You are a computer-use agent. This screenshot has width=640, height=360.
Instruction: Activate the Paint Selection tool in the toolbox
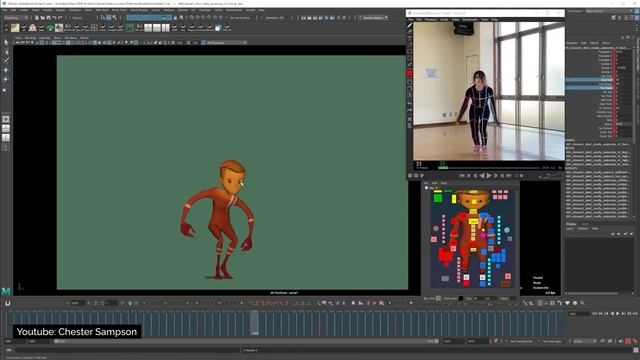pyautogui.click(x=6, y=60)
